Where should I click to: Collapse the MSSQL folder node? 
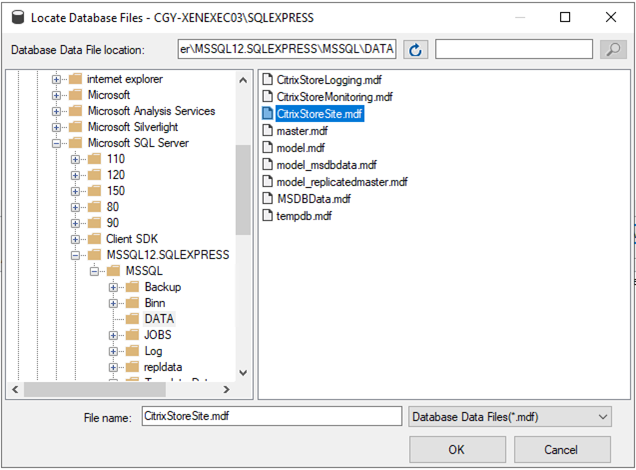94,271
